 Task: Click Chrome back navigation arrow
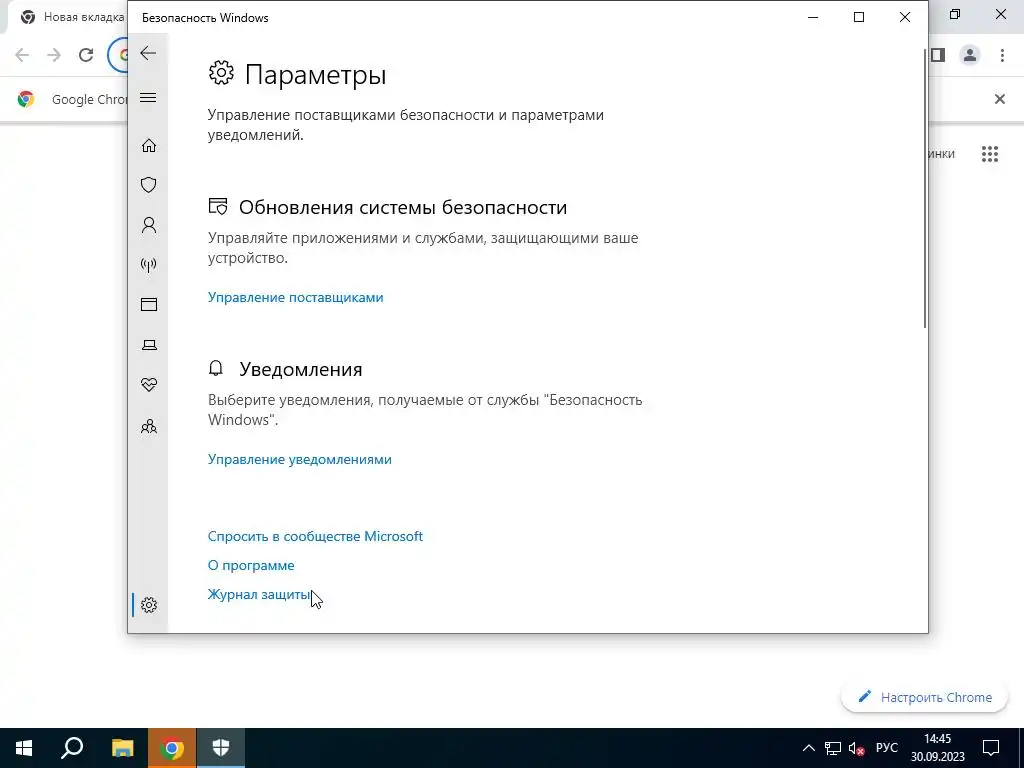22,55
